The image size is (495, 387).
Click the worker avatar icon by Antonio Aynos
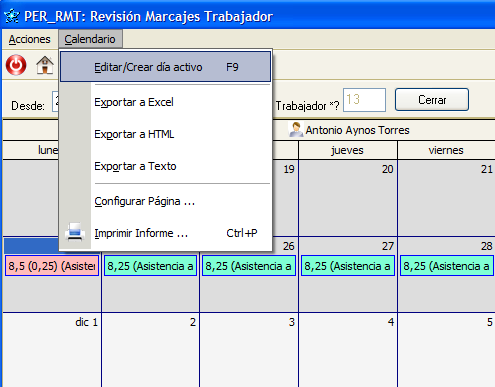click(296, 130)
